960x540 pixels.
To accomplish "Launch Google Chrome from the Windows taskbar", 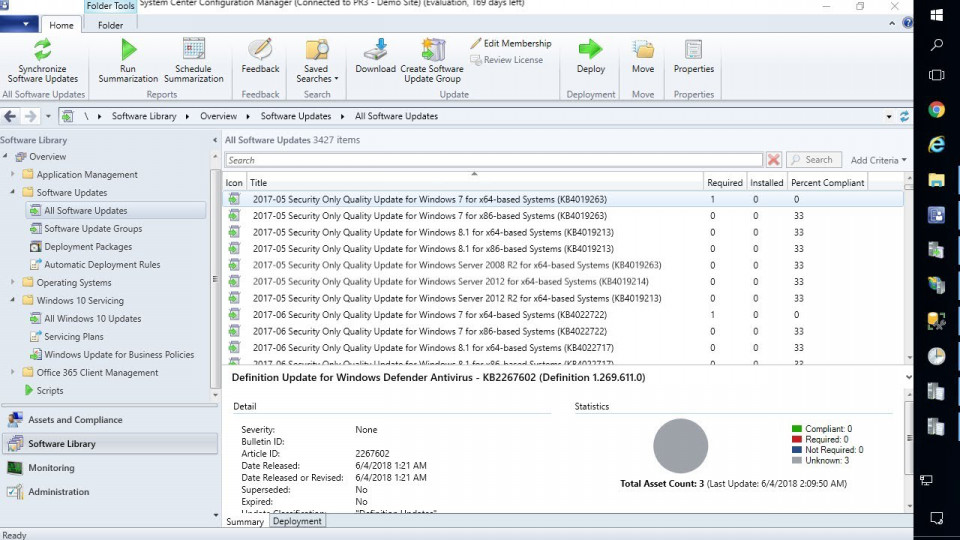I will (936, 110).
